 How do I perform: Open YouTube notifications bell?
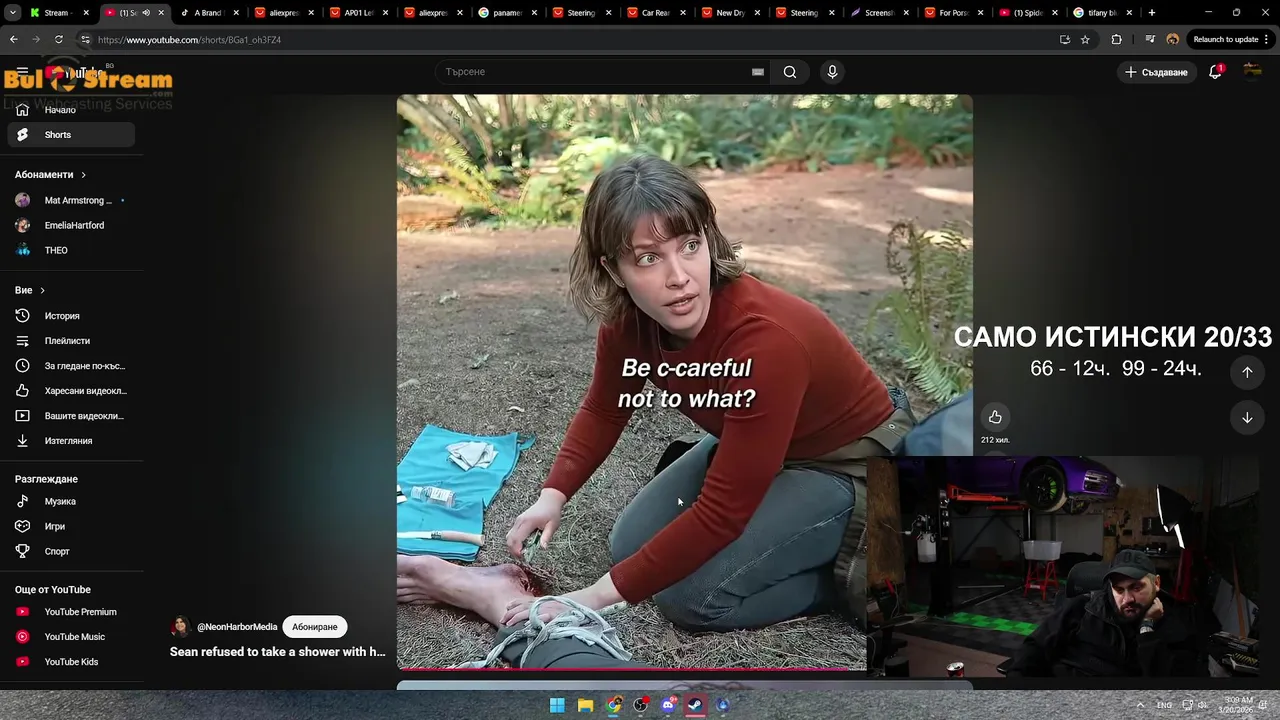click(1215, 72)
